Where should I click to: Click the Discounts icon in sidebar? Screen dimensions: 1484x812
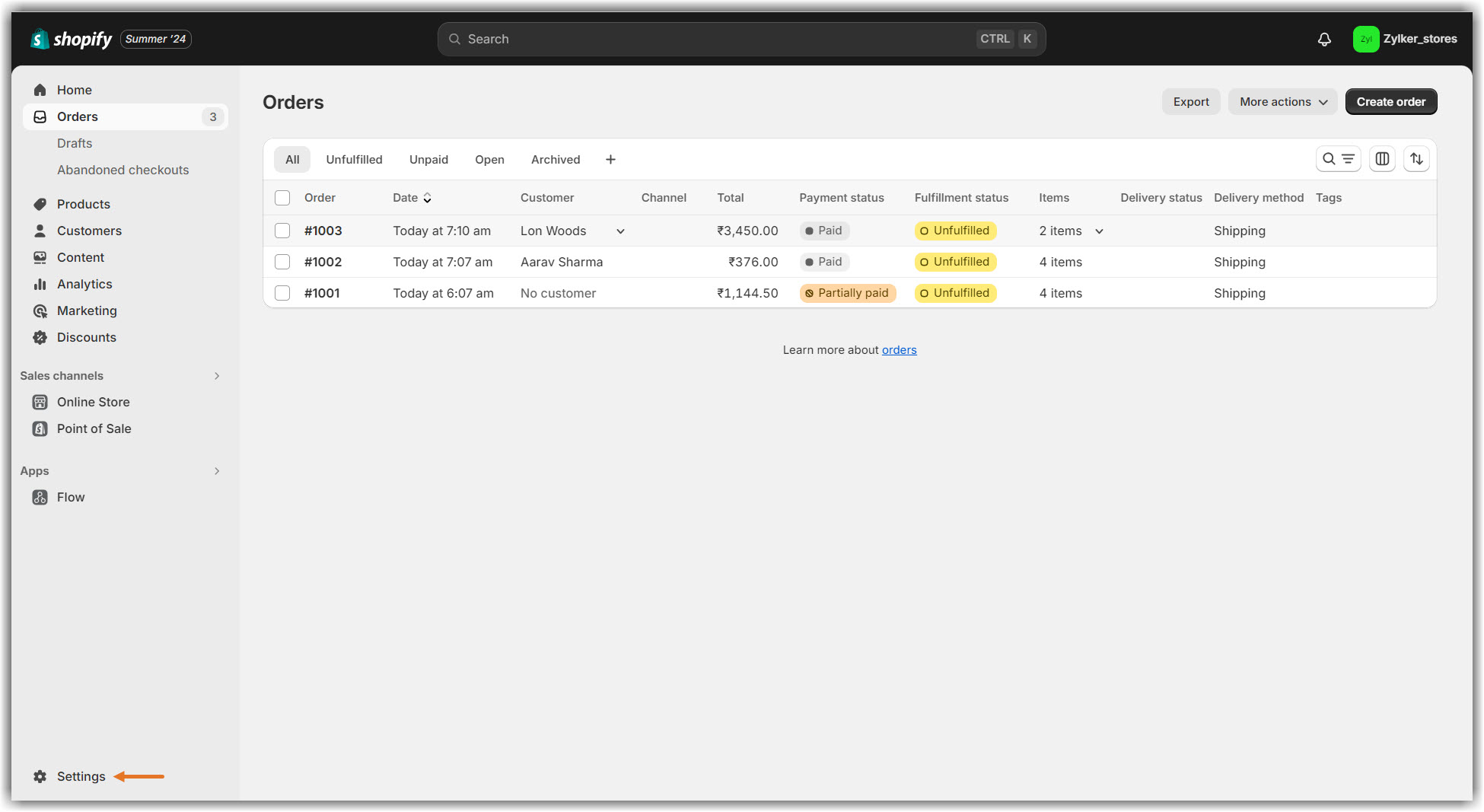coord(40,337)
